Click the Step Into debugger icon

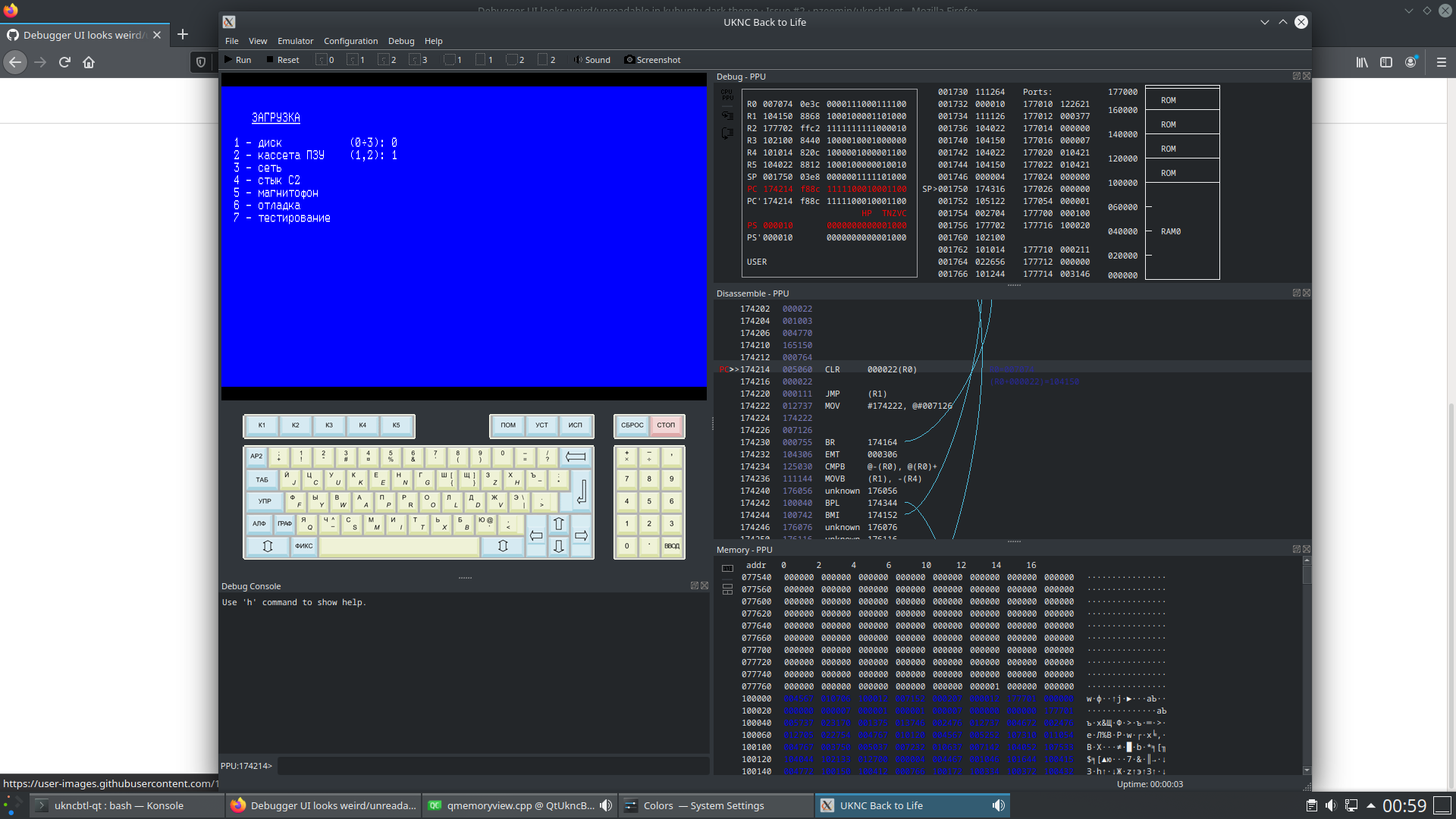click(727, 115)
